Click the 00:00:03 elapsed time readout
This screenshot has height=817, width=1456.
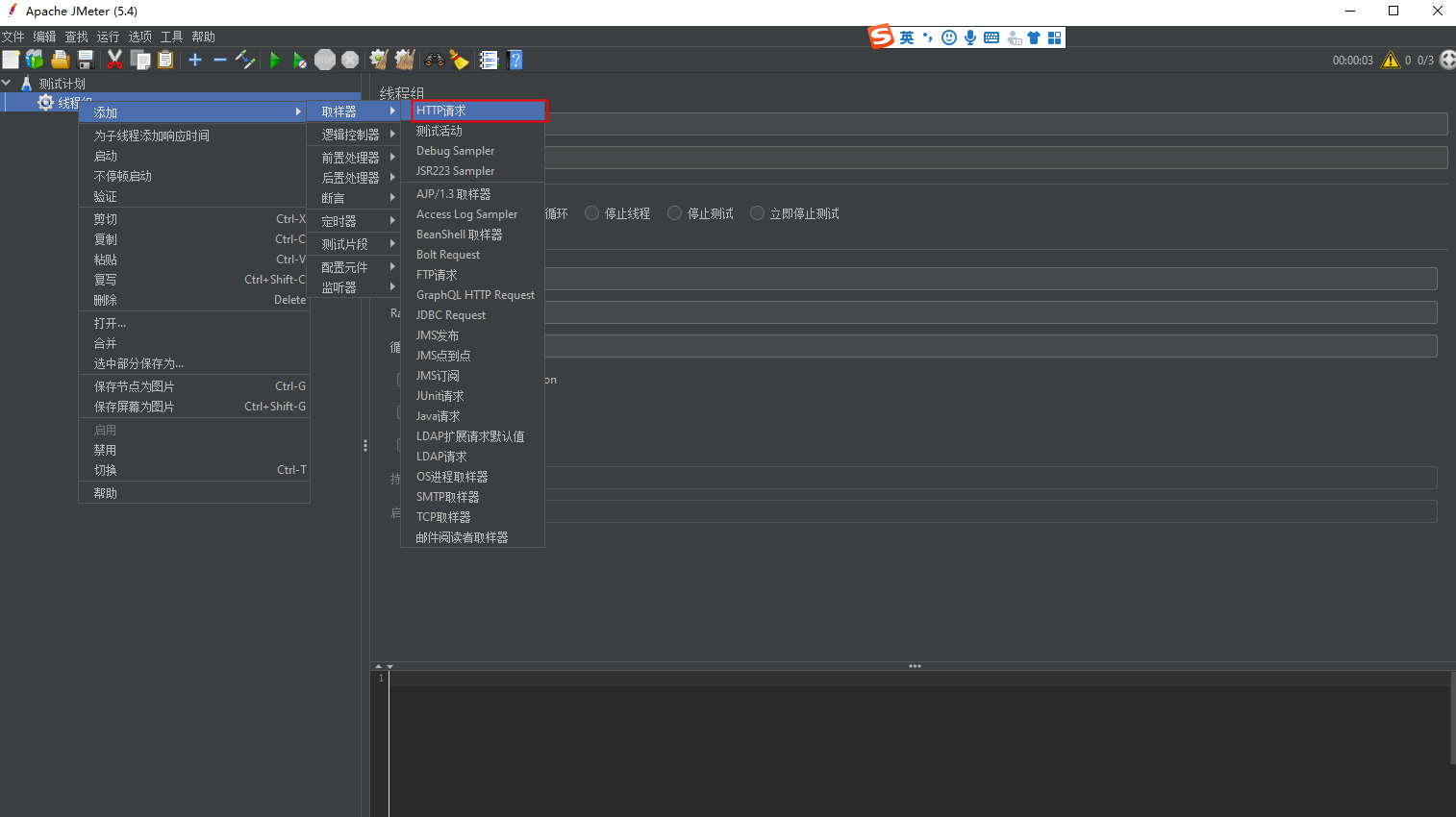coord(1352,61)
